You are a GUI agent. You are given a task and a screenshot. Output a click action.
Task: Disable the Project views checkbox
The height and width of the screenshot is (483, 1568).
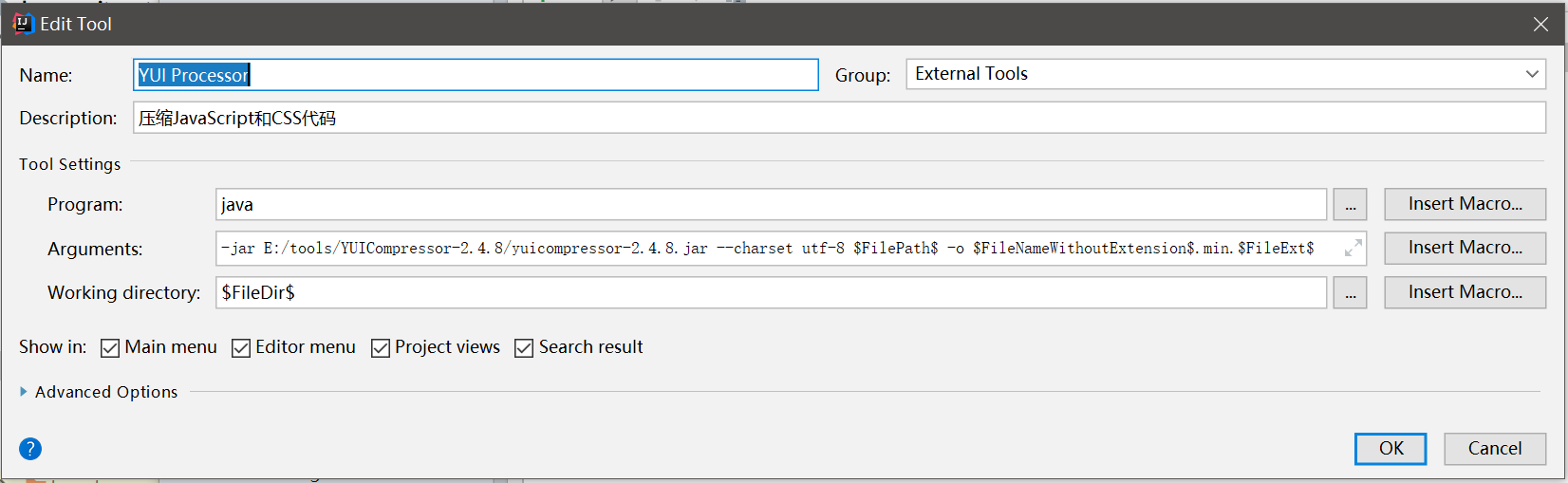[x=381, y=348]
